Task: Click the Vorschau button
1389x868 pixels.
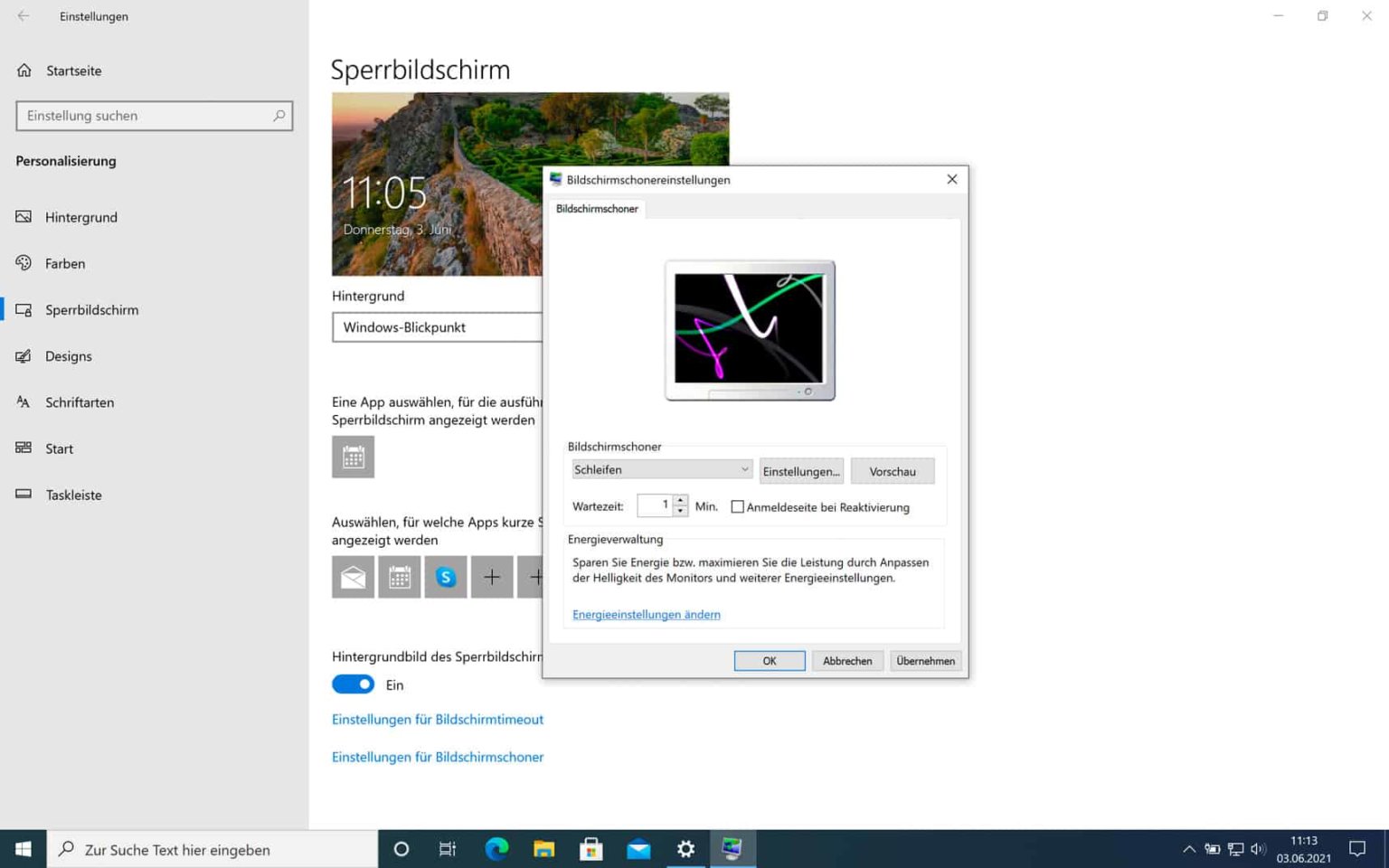Action: point(892,470)
